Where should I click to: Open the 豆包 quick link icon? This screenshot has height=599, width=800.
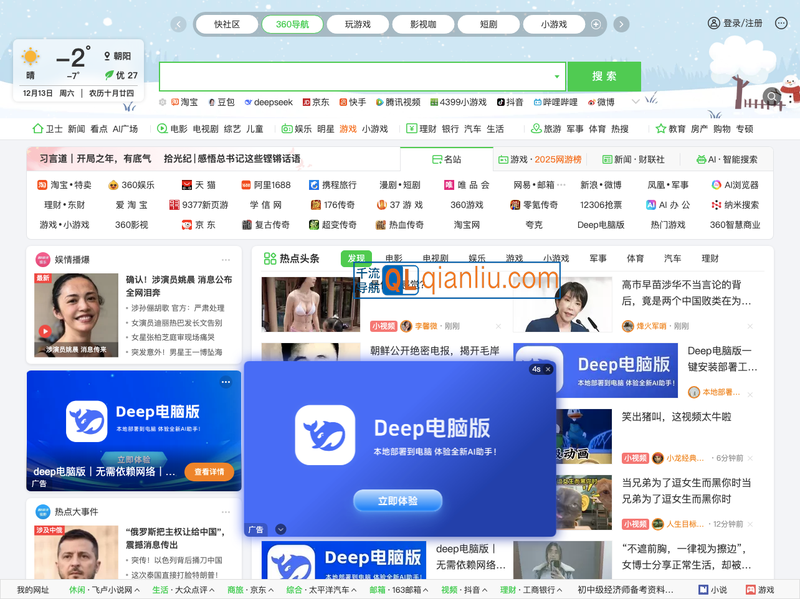point(210,101)
